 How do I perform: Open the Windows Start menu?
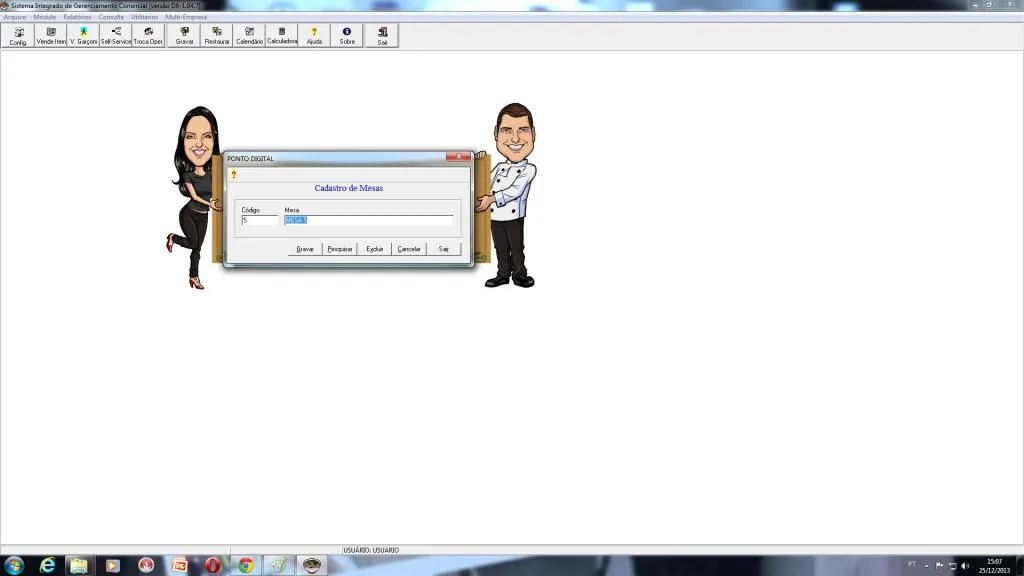tap(14, 566)
